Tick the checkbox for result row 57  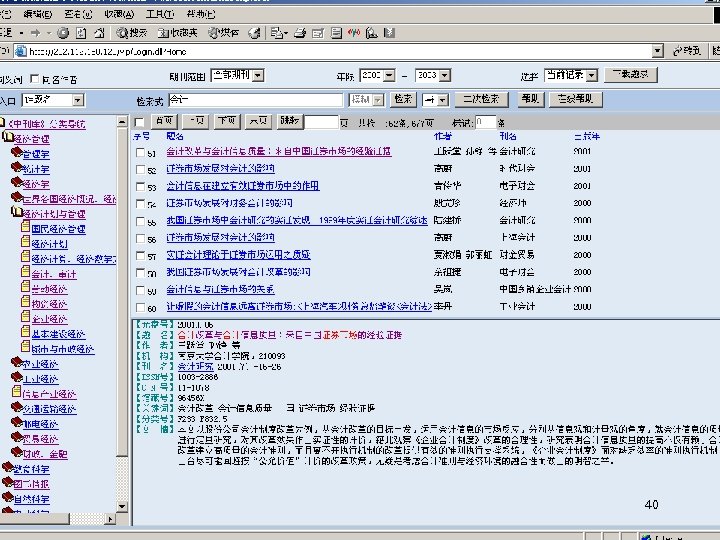click(x=141, y=256)
